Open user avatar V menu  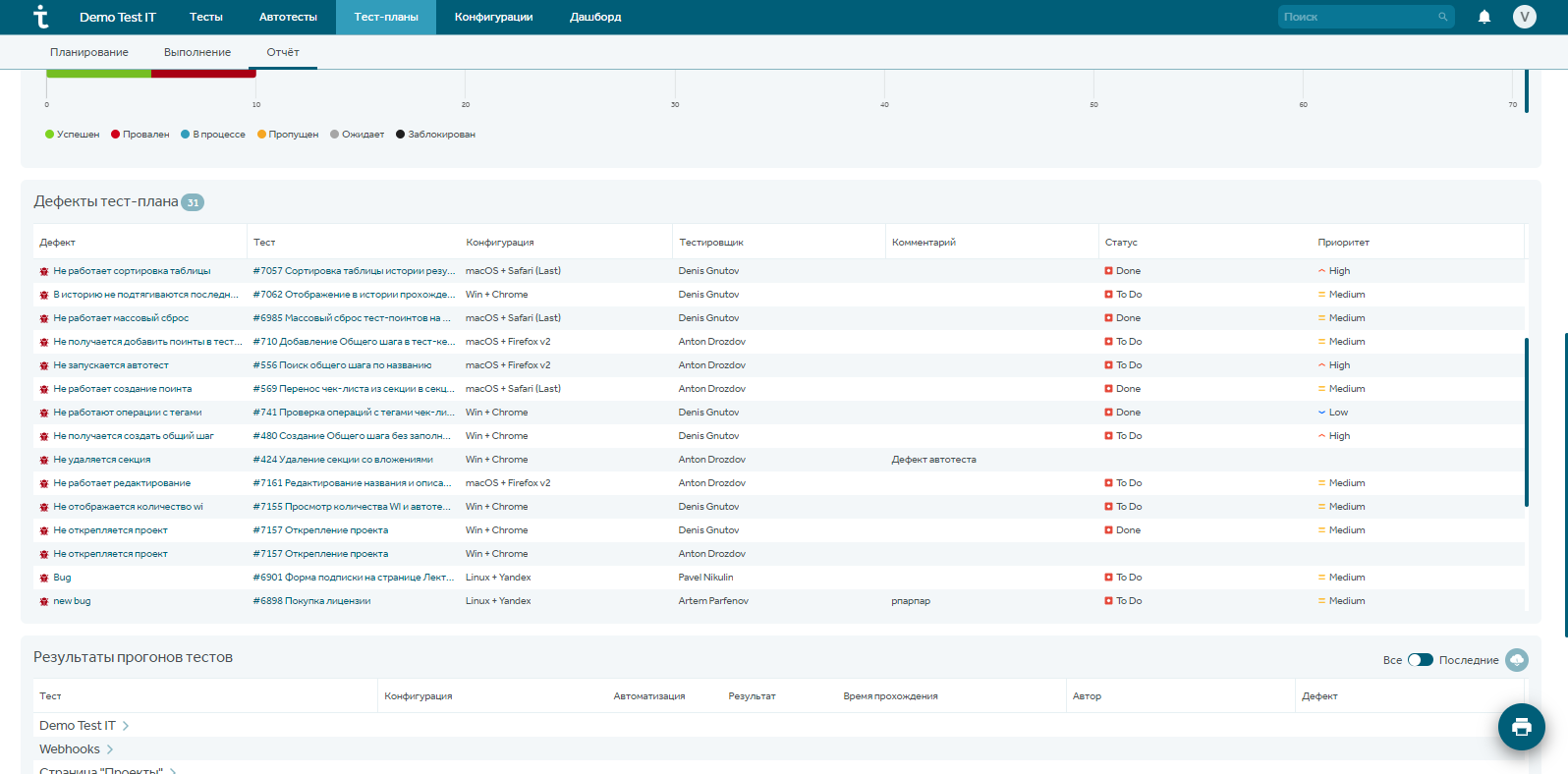point(1525,17)
